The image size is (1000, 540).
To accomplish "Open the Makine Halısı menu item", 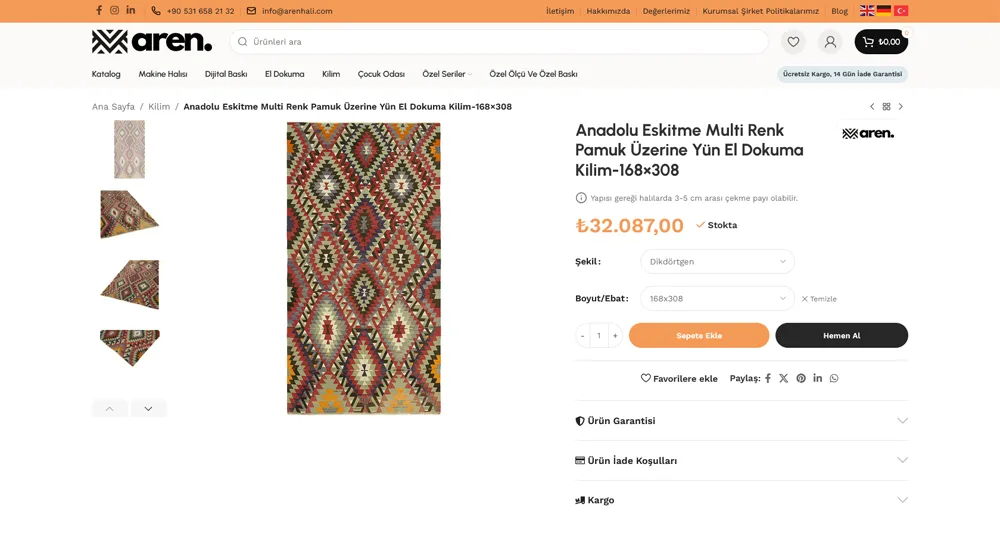I will pos(163,74).
